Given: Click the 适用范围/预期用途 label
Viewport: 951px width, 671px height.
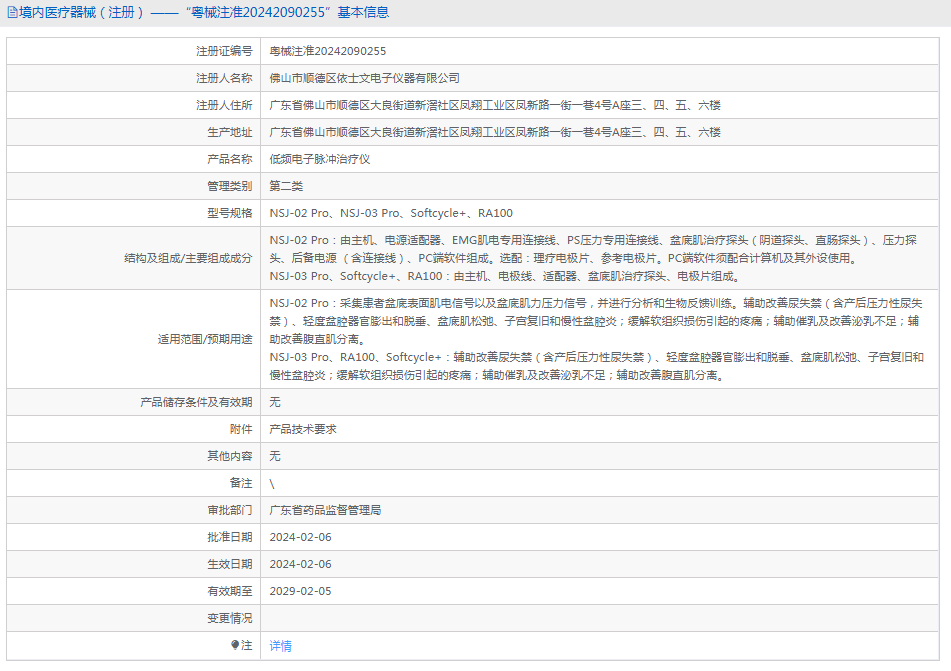Looking at the screenshot, I should 205,339.
